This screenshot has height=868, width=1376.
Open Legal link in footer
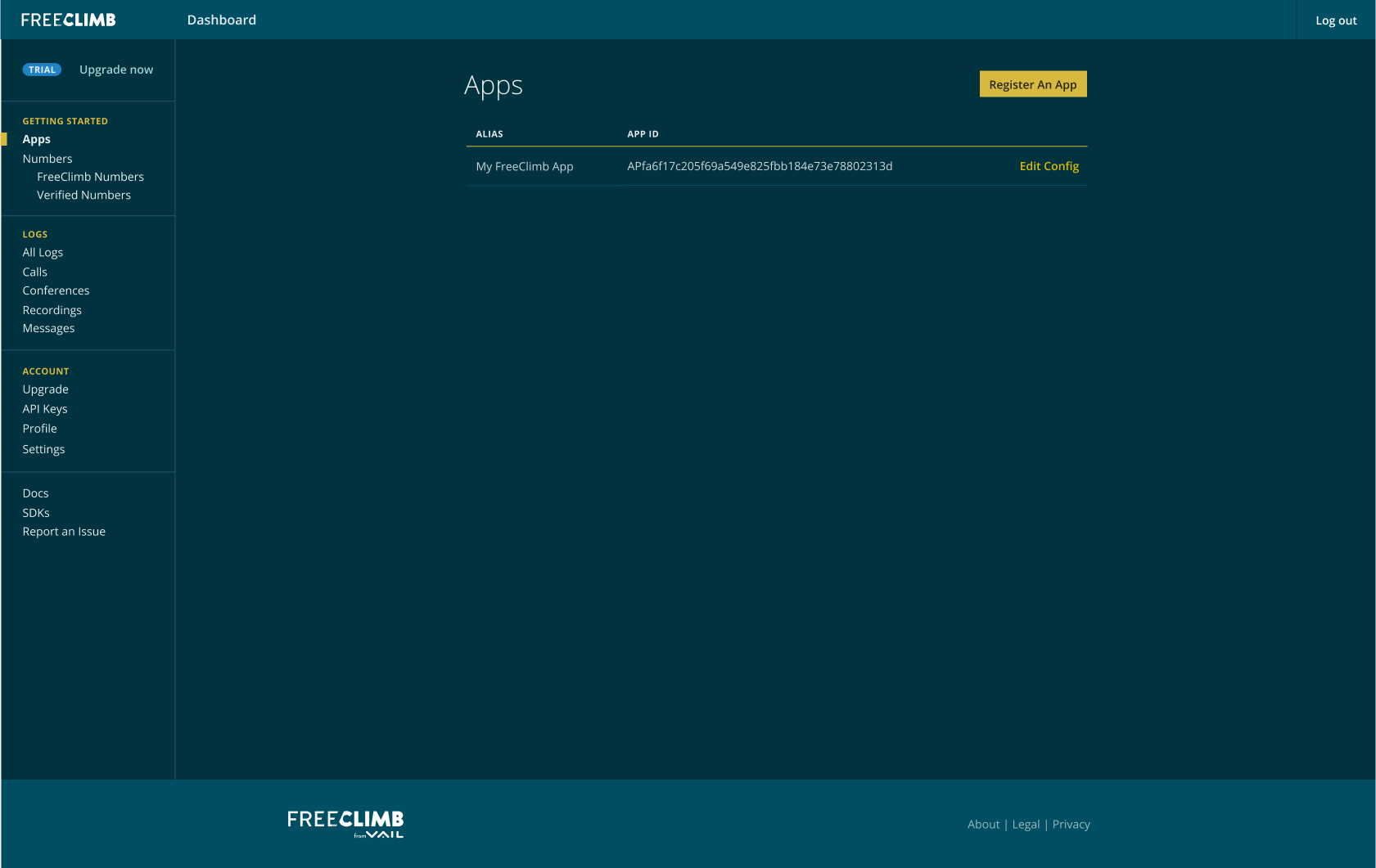1026,825
